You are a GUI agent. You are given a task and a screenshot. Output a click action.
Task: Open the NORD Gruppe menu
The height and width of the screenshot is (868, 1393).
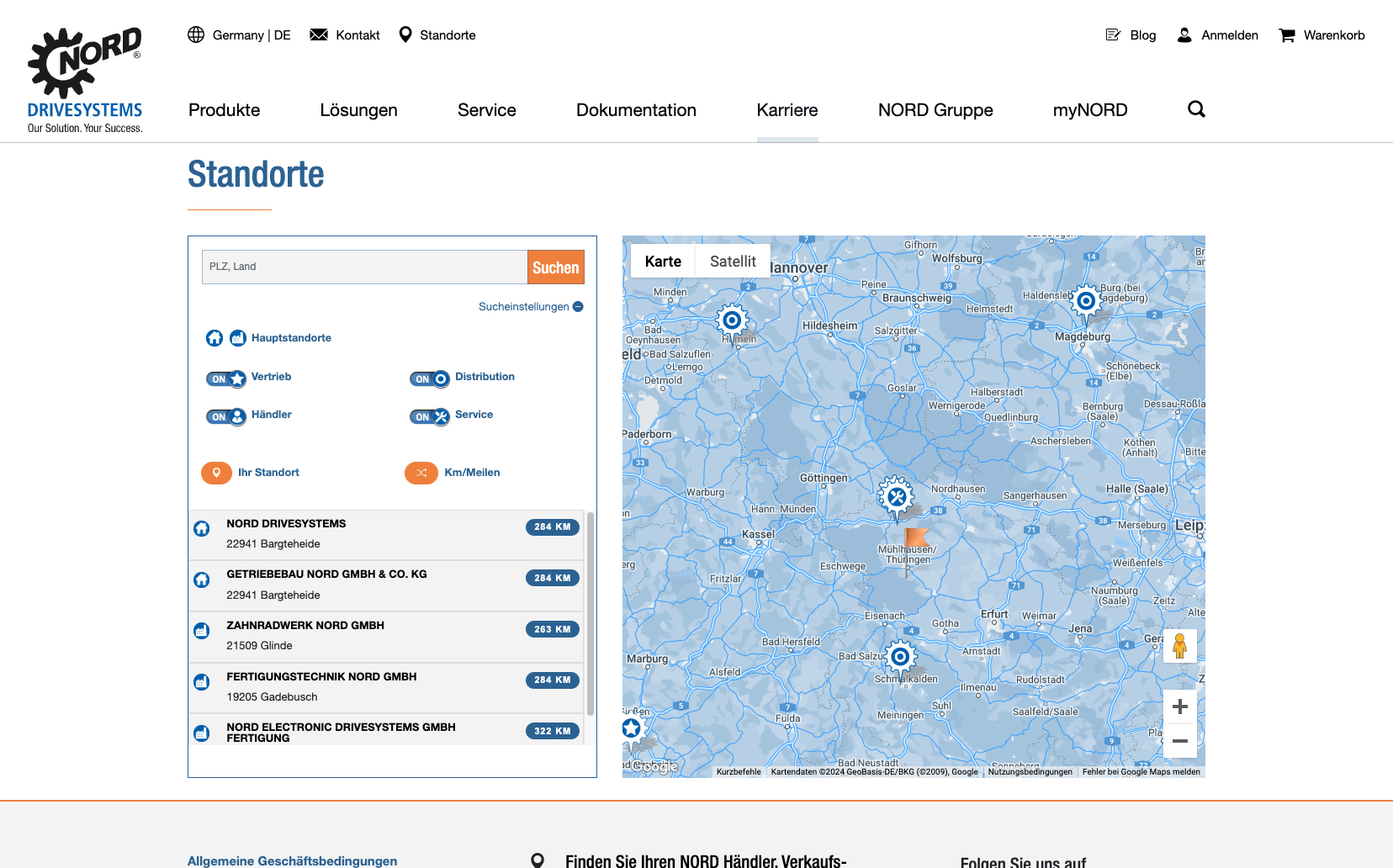tap(935, 110)
